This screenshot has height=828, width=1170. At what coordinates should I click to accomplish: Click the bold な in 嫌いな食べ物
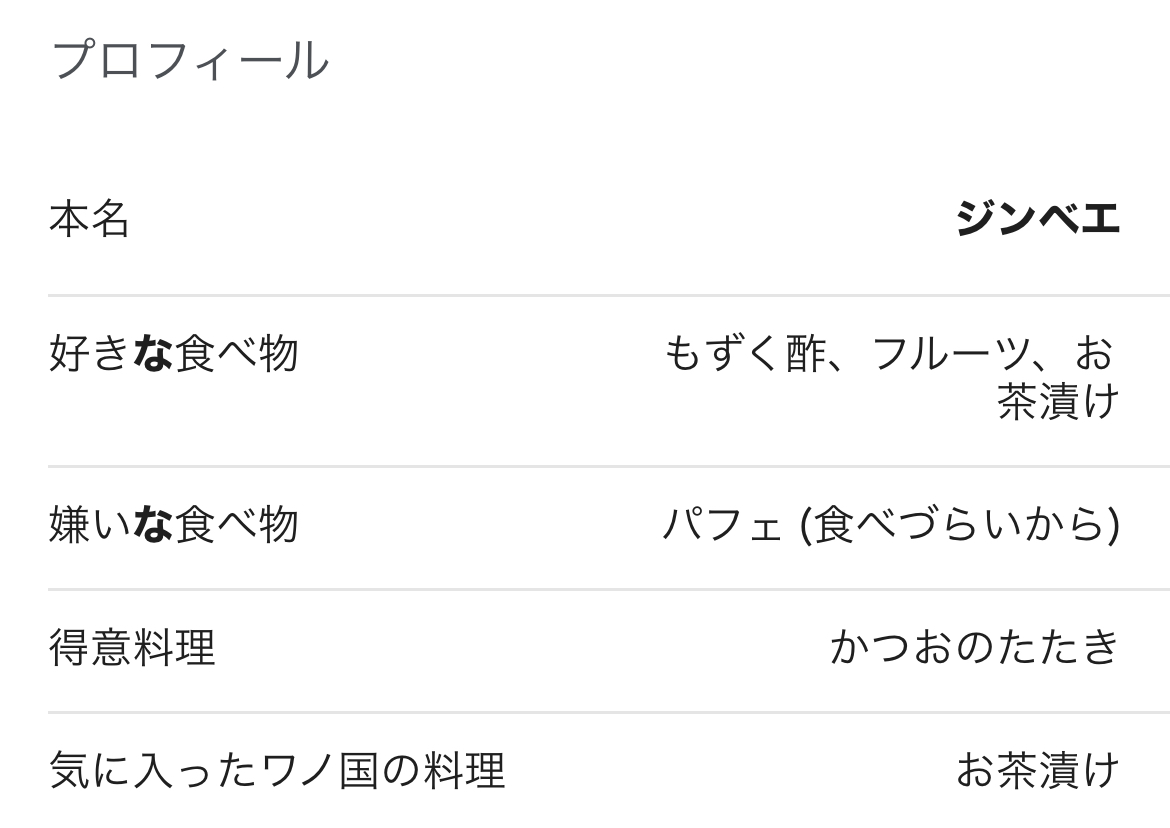point(152,525)
